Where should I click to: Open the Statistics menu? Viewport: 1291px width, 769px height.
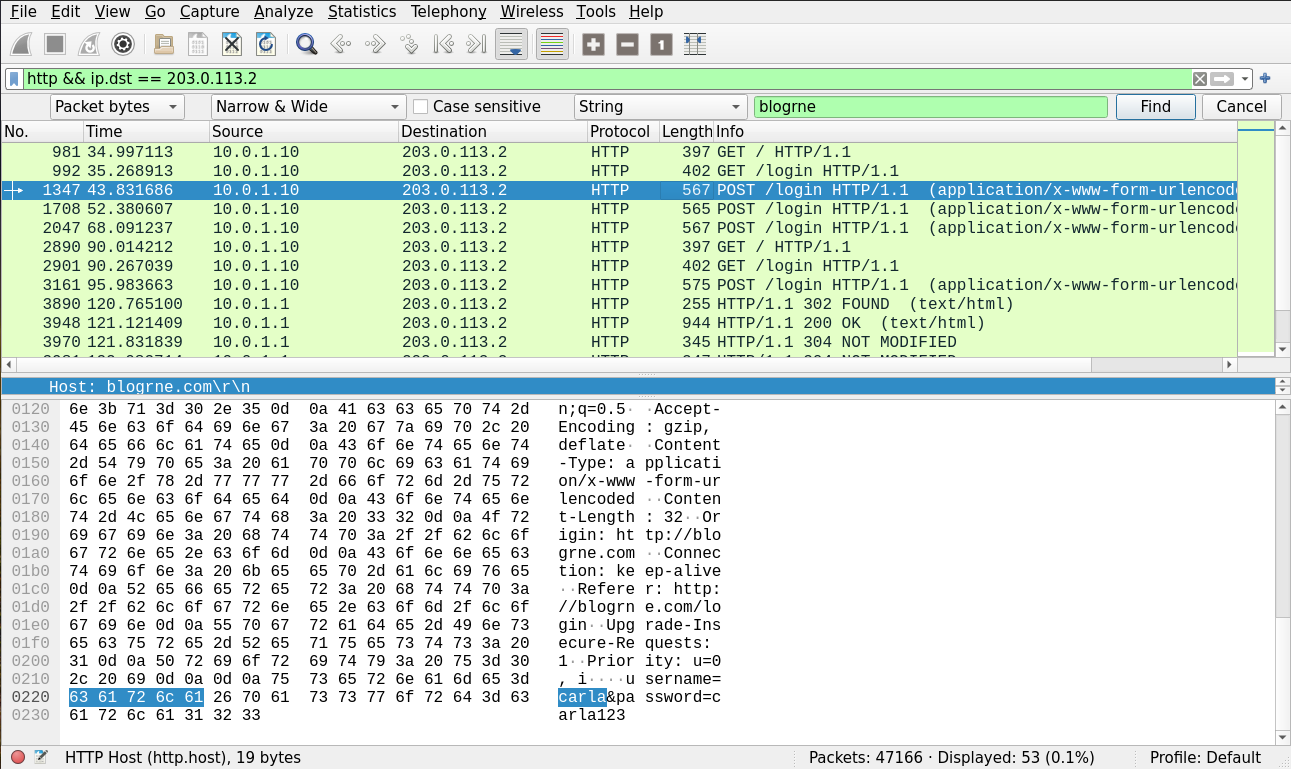(361, 12)
